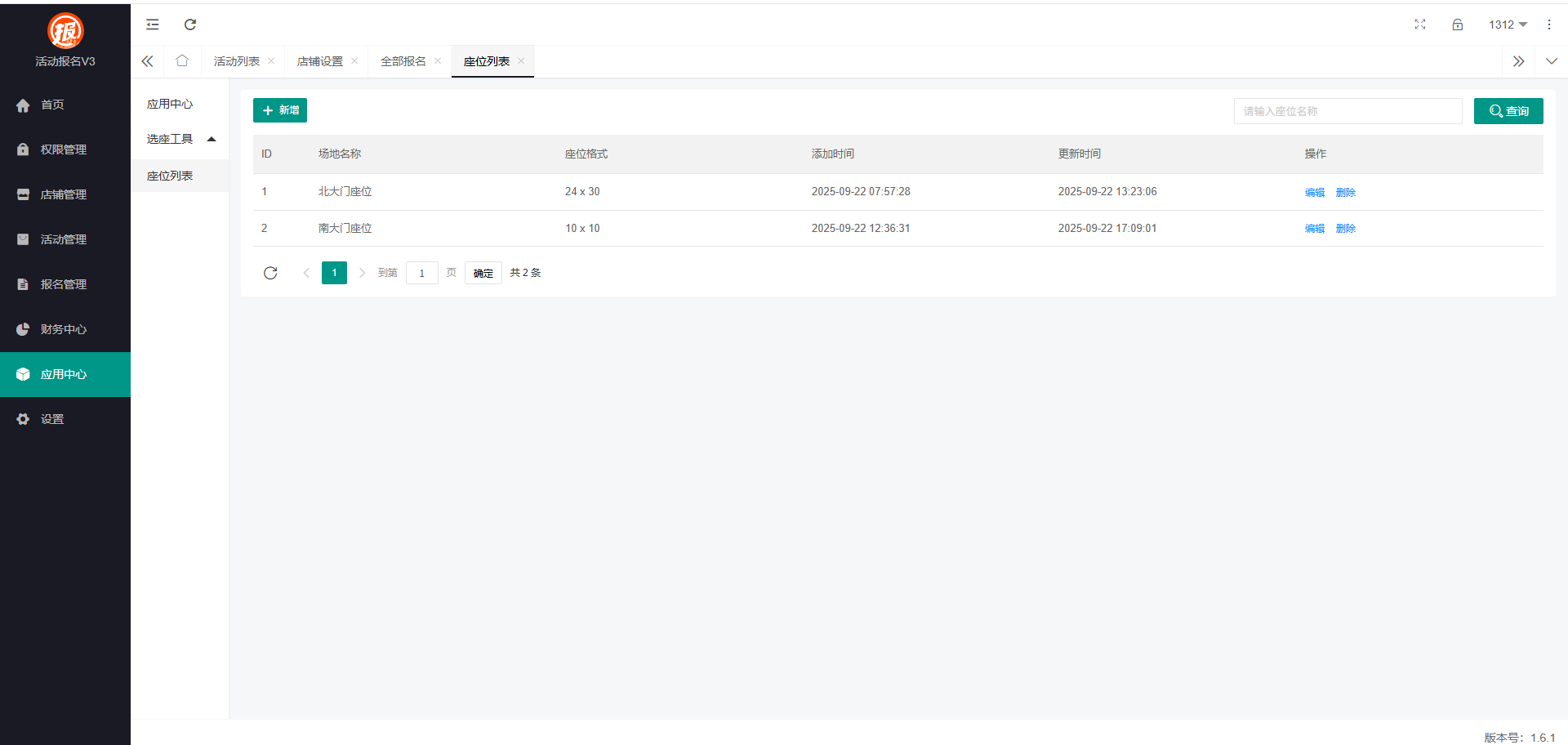Close the 全部报名 tab

[438, 61]
